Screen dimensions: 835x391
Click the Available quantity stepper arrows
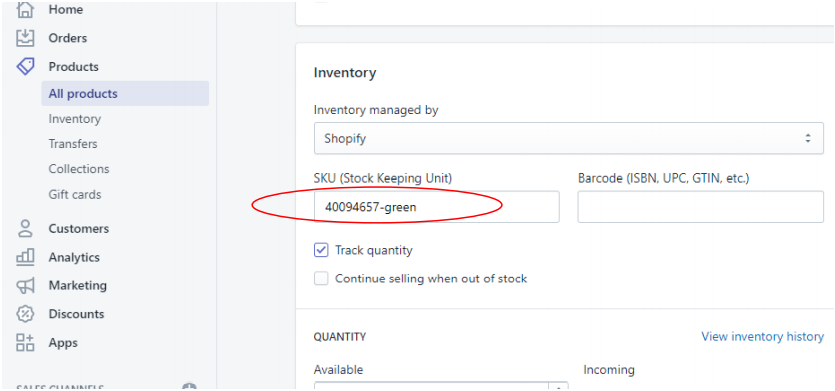click(559, 387)
